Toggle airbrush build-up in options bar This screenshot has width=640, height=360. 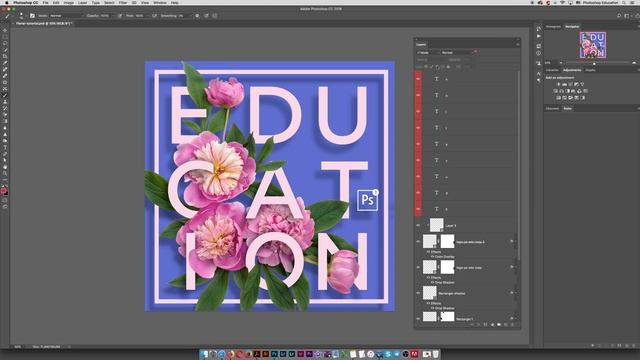154,16
